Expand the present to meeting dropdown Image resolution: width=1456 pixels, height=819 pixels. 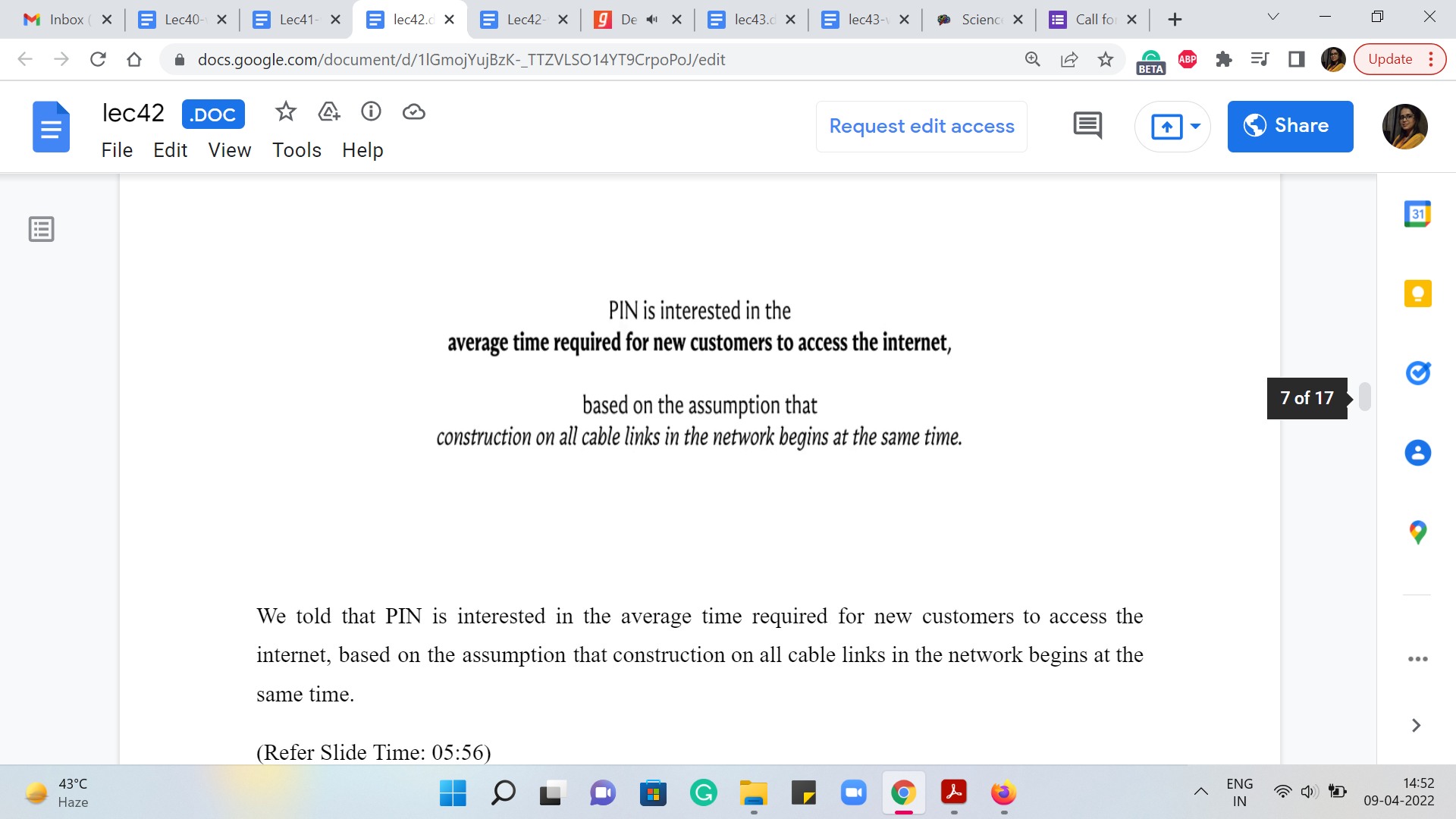[x=1196, y=127]
